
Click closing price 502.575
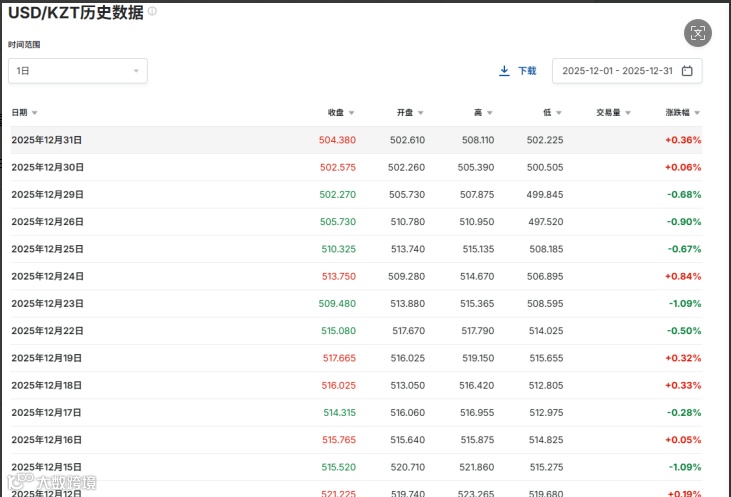338,167
